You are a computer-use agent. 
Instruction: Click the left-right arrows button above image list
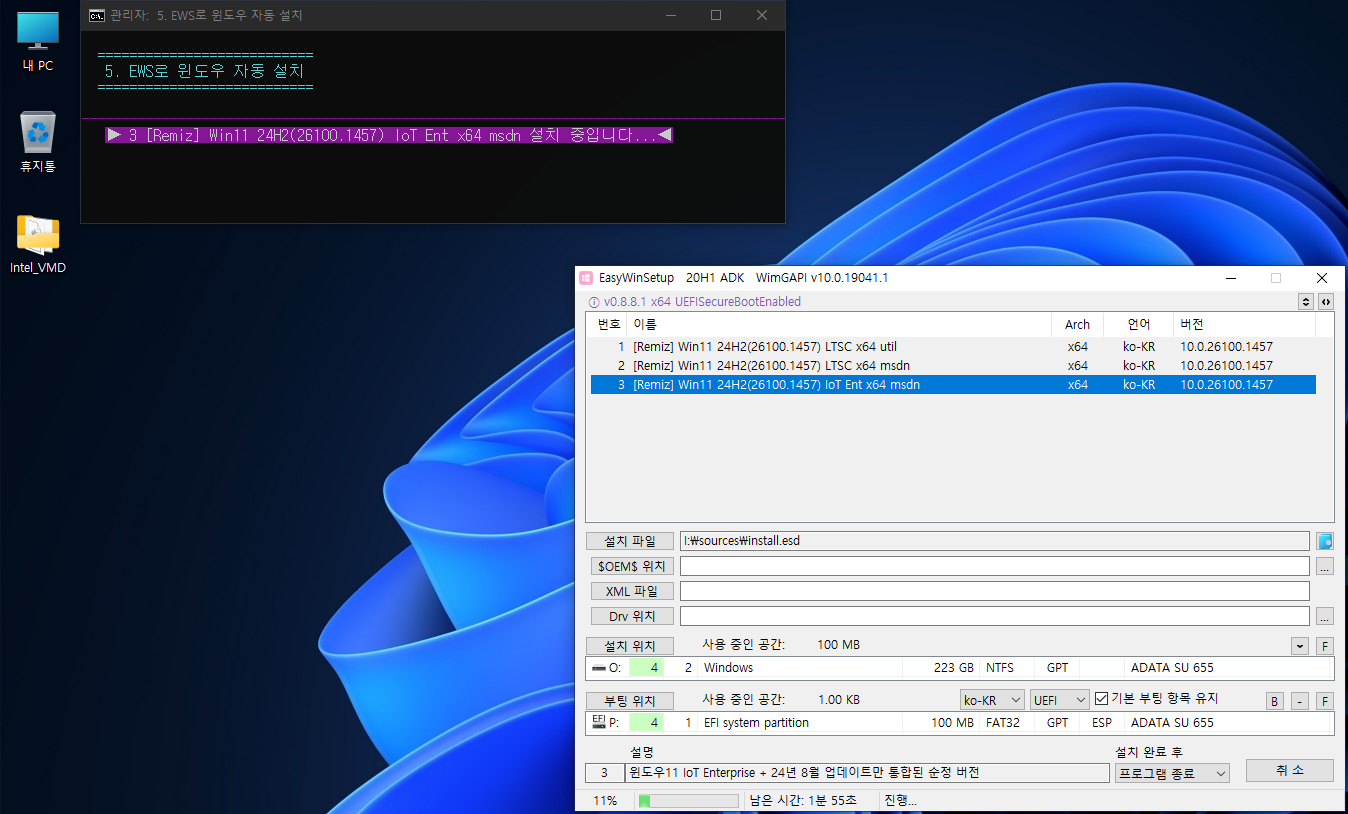tap(1325, 302)
